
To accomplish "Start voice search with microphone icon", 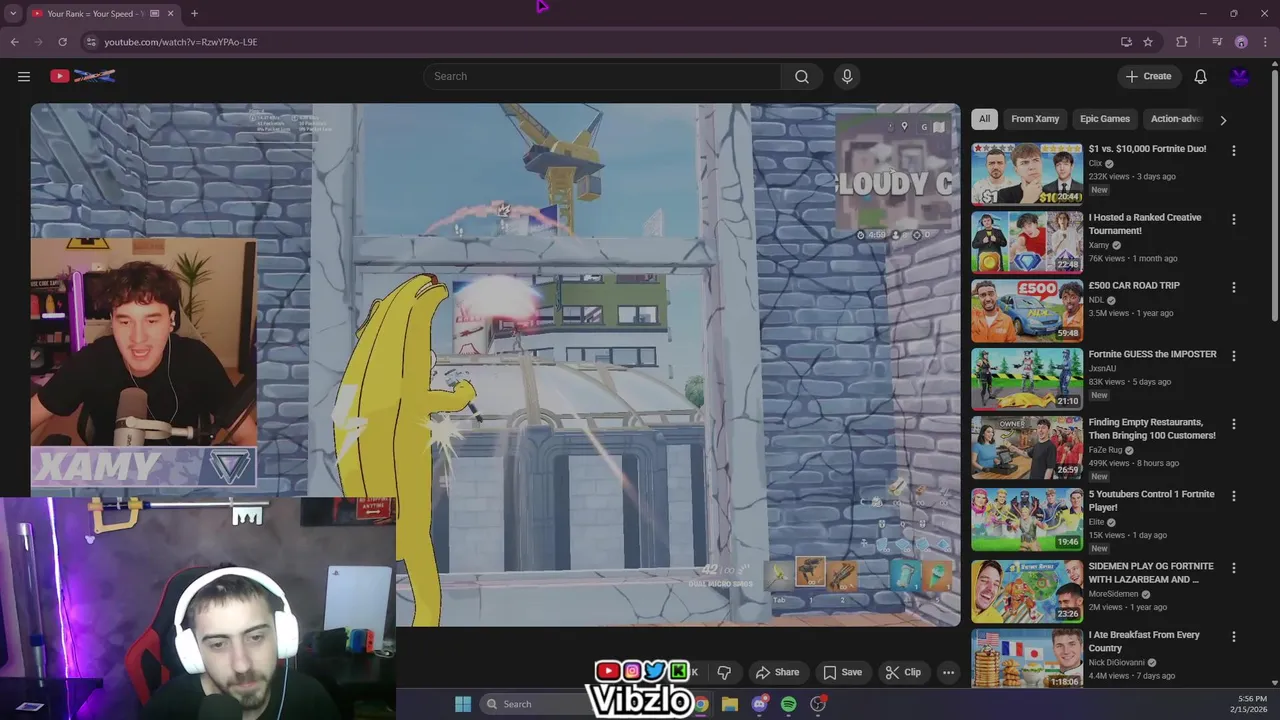I will coord(847,76).
